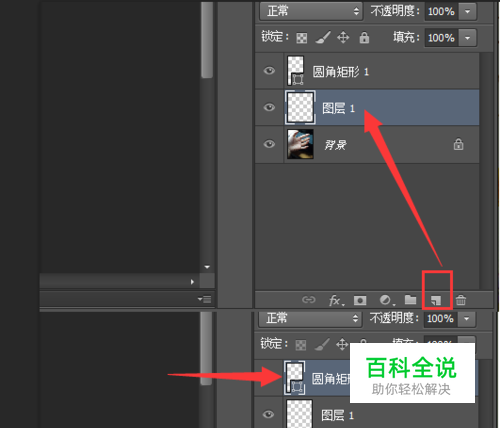The width and height of the screenshot is (500, 428).
Task: Toggle the lock-all padlock beside 锁定
Action: click(x=364, y=37)
